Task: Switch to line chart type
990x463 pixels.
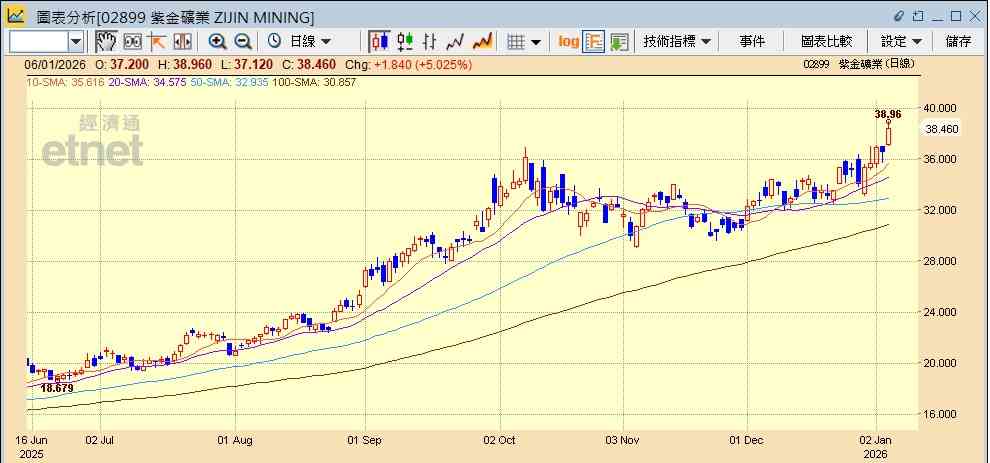Action: pos(455,42)
